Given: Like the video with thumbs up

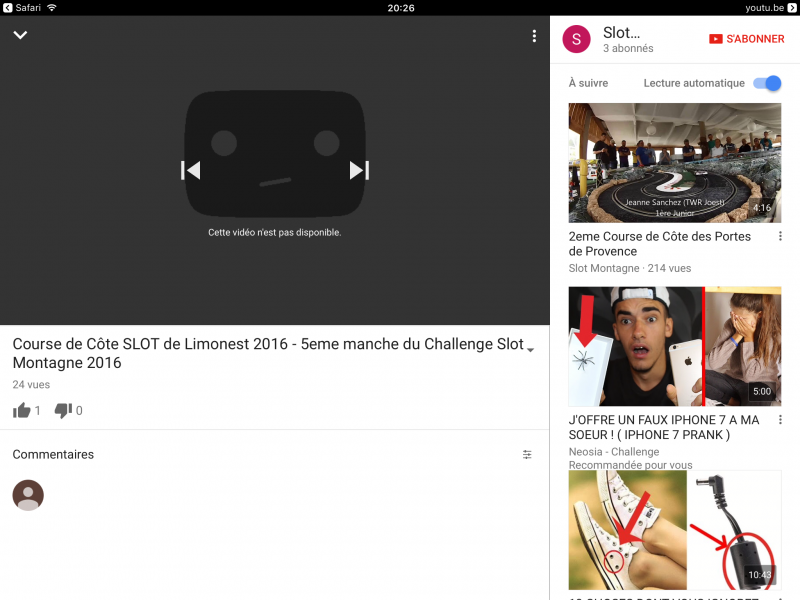Looking at the screenshot, I should point(22,410).
